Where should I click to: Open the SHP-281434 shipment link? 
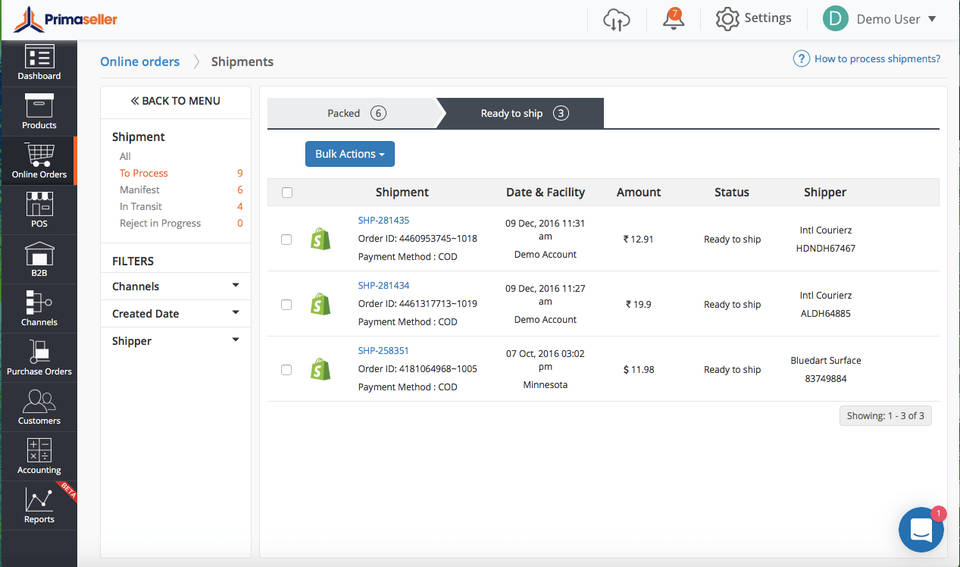383,286
